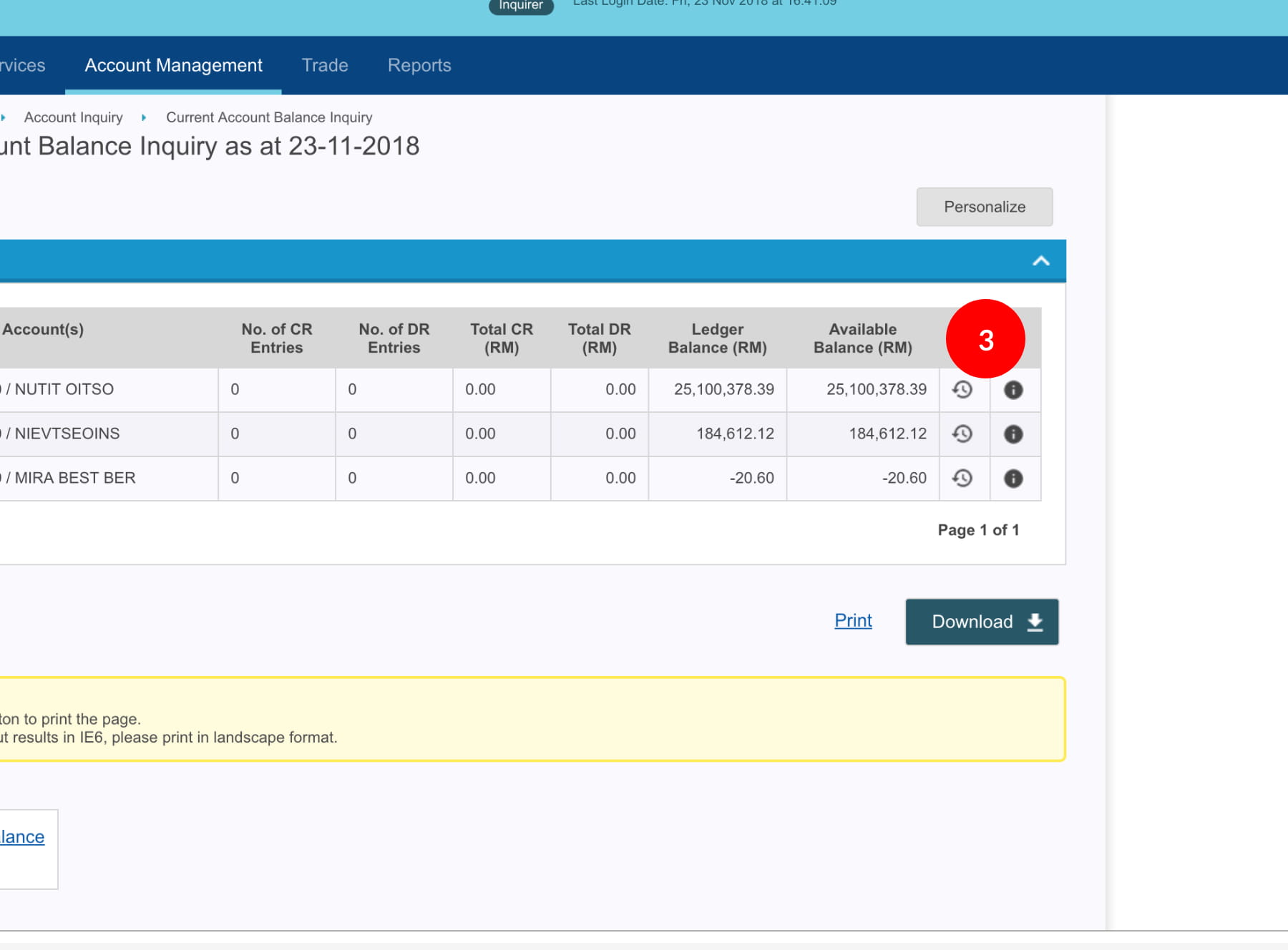View history icon in NIEVTSEOINS row
Screen dimensions: 1288x950
point(962,434)
